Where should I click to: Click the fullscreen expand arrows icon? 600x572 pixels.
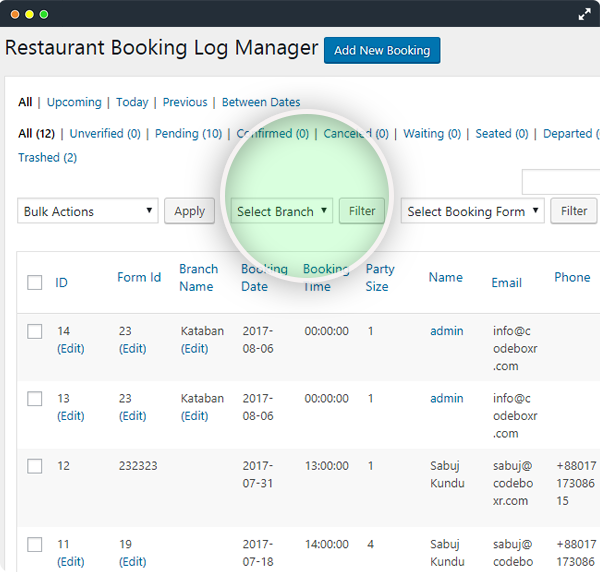click(x=584, y=15)
